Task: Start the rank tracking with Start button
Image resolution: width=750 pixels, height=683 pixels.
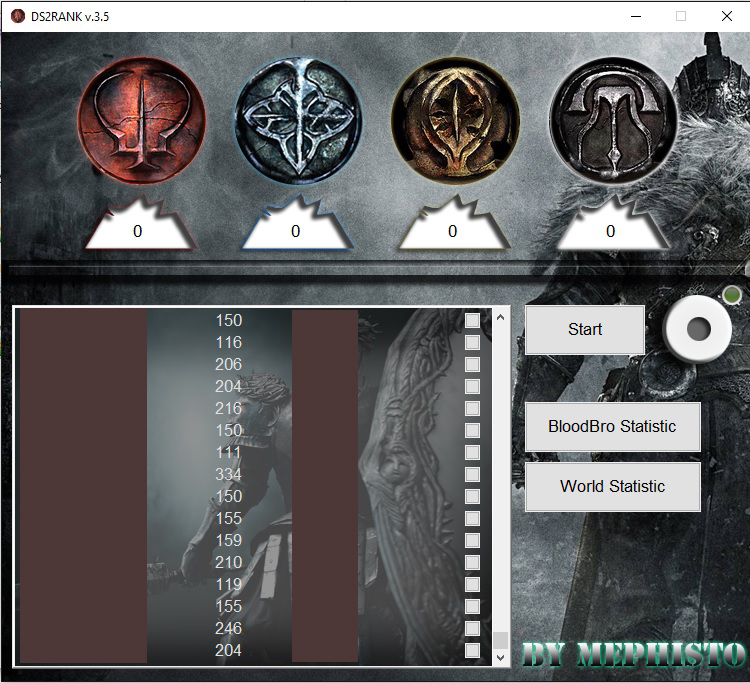Action: tap(585, 330)
